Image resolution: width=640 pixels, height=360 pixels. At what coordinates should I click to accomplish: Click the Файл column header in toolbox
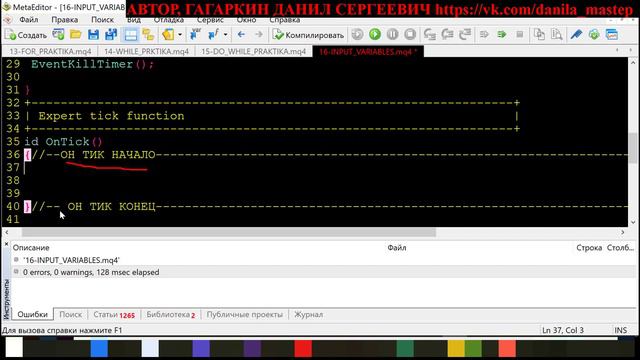click(397, 248)
